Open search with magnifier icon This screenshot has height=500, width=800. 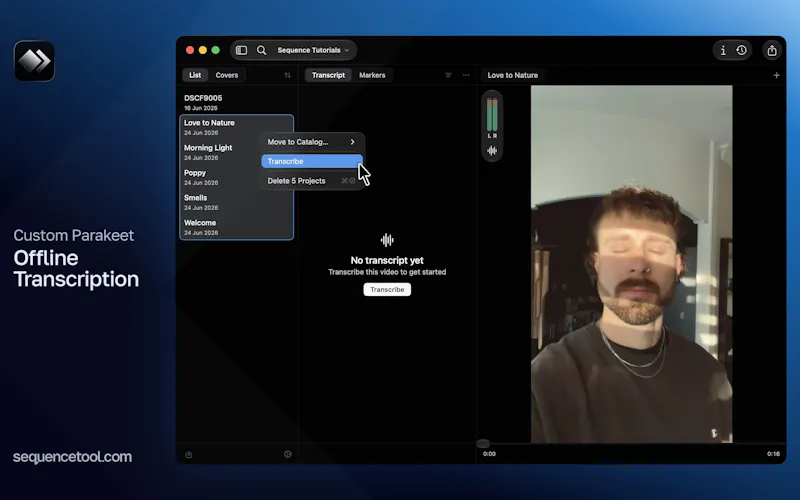[x=261, y=50]
